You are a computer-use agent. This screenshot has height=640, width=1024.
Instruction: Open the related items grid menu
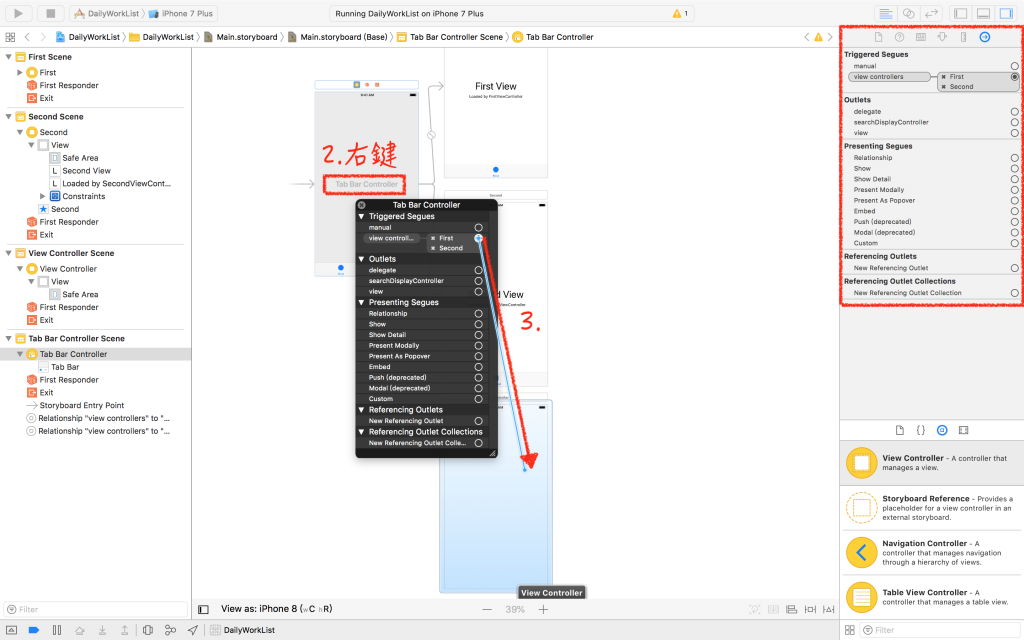(10, 37)
